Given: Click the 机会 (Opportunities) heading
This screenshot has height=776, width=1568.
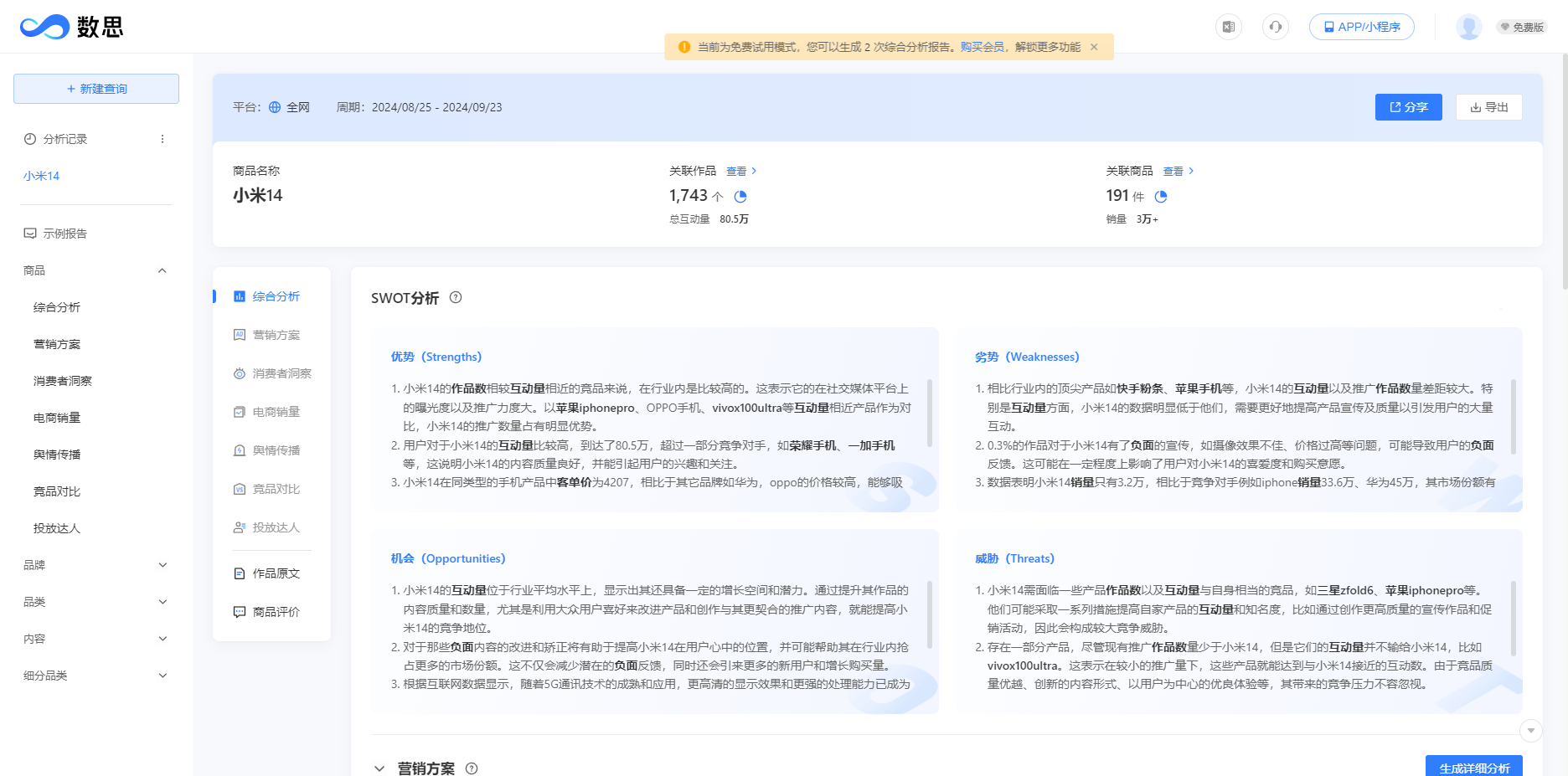Looking at the screenshot, I should (x=448, y=558).
